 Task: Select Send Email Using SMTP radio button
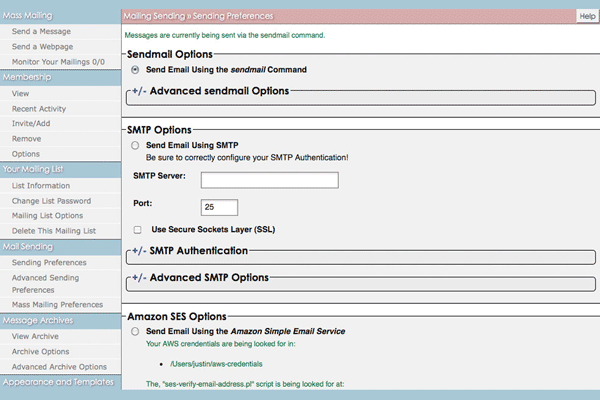[x=136, y=145]
